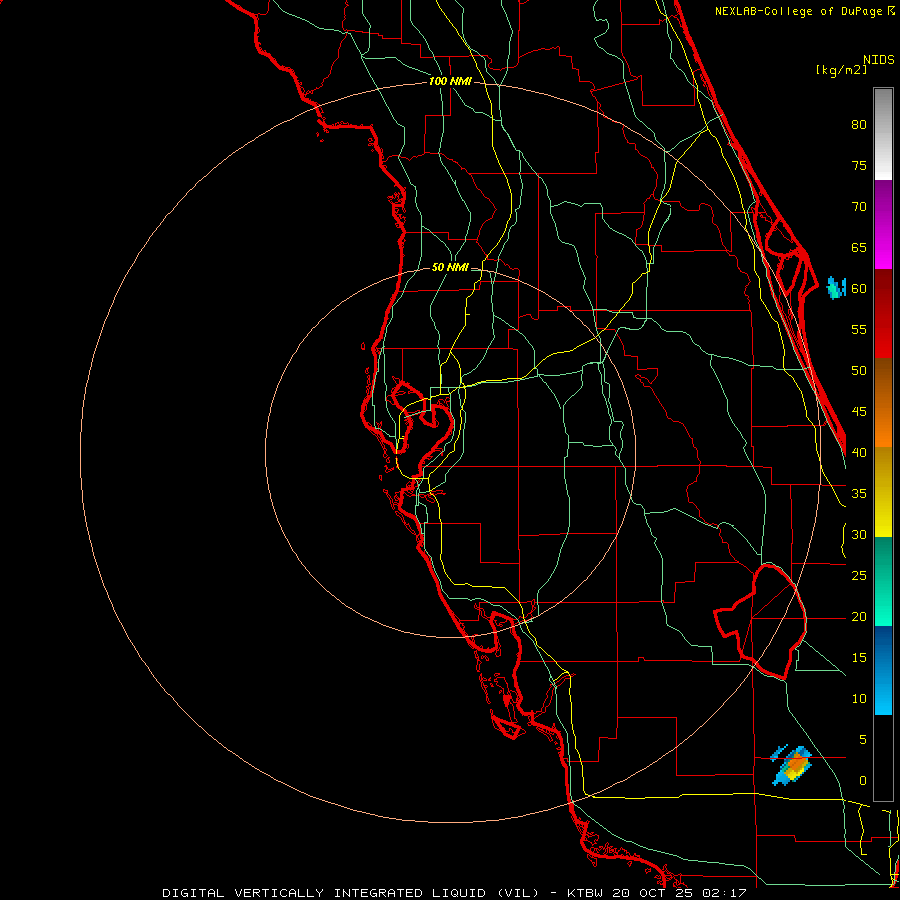Click the 80 value on the scale
The width and height of the screenshot is (900, 900).
point(859,125)
